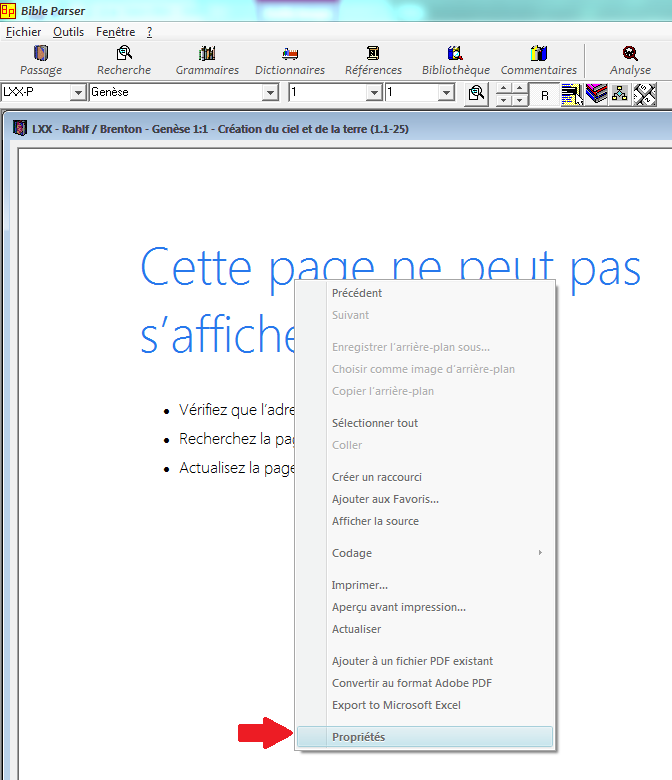
Task: Choose Propriétés in the context menu
Action: pyautogui.click(x=425, y=737)
